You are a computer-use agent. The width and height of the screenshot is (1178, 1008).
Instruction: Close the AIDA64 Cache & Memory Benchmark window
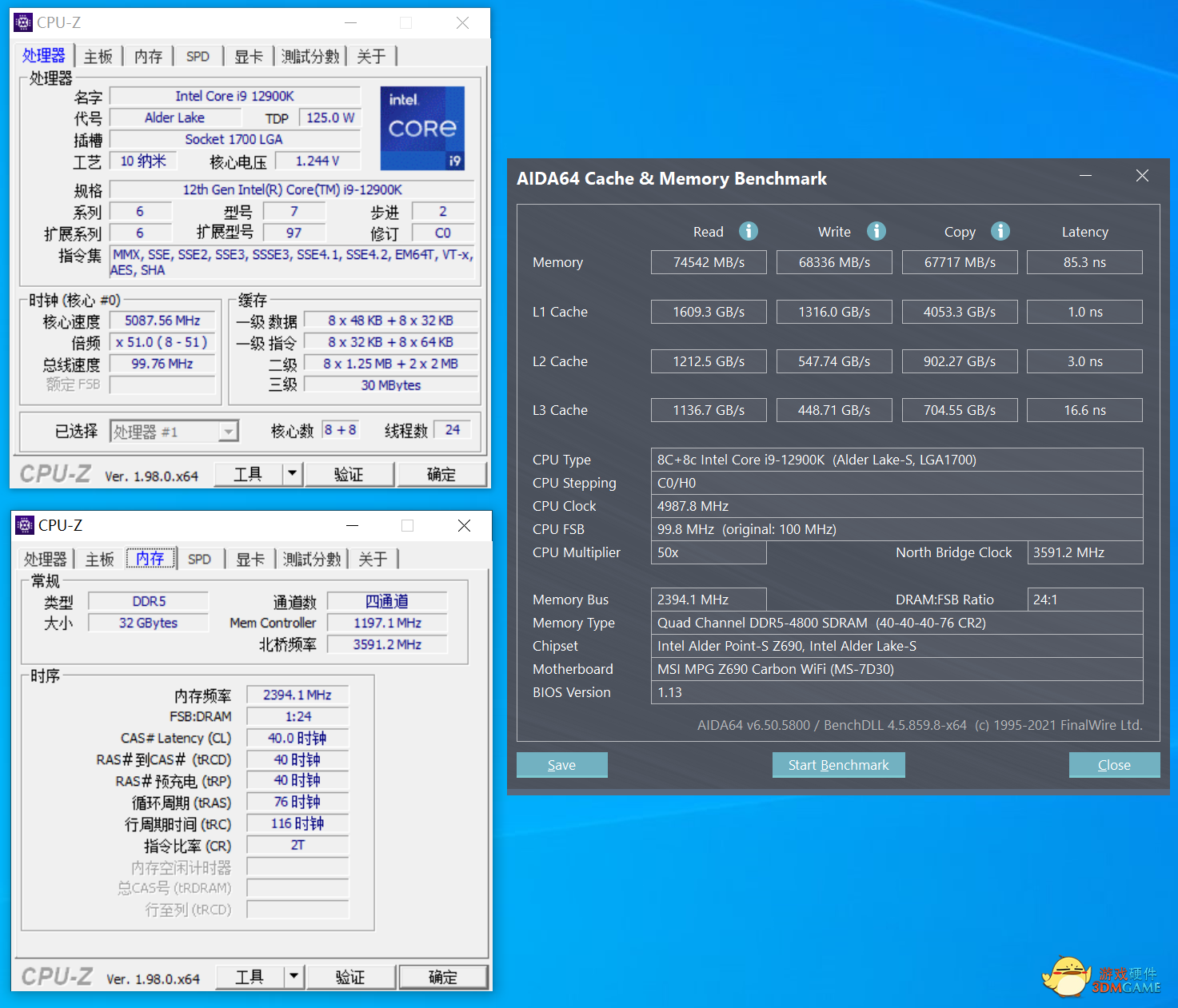[1142, 176]
